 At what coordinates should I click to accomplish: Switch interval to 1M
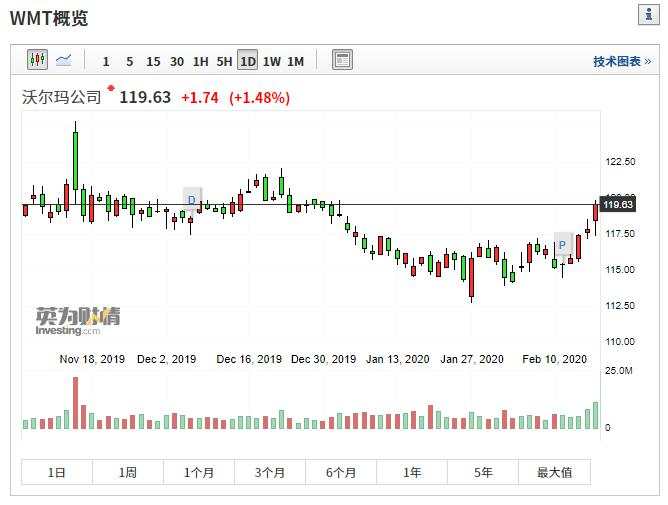[x=295, y=62]
